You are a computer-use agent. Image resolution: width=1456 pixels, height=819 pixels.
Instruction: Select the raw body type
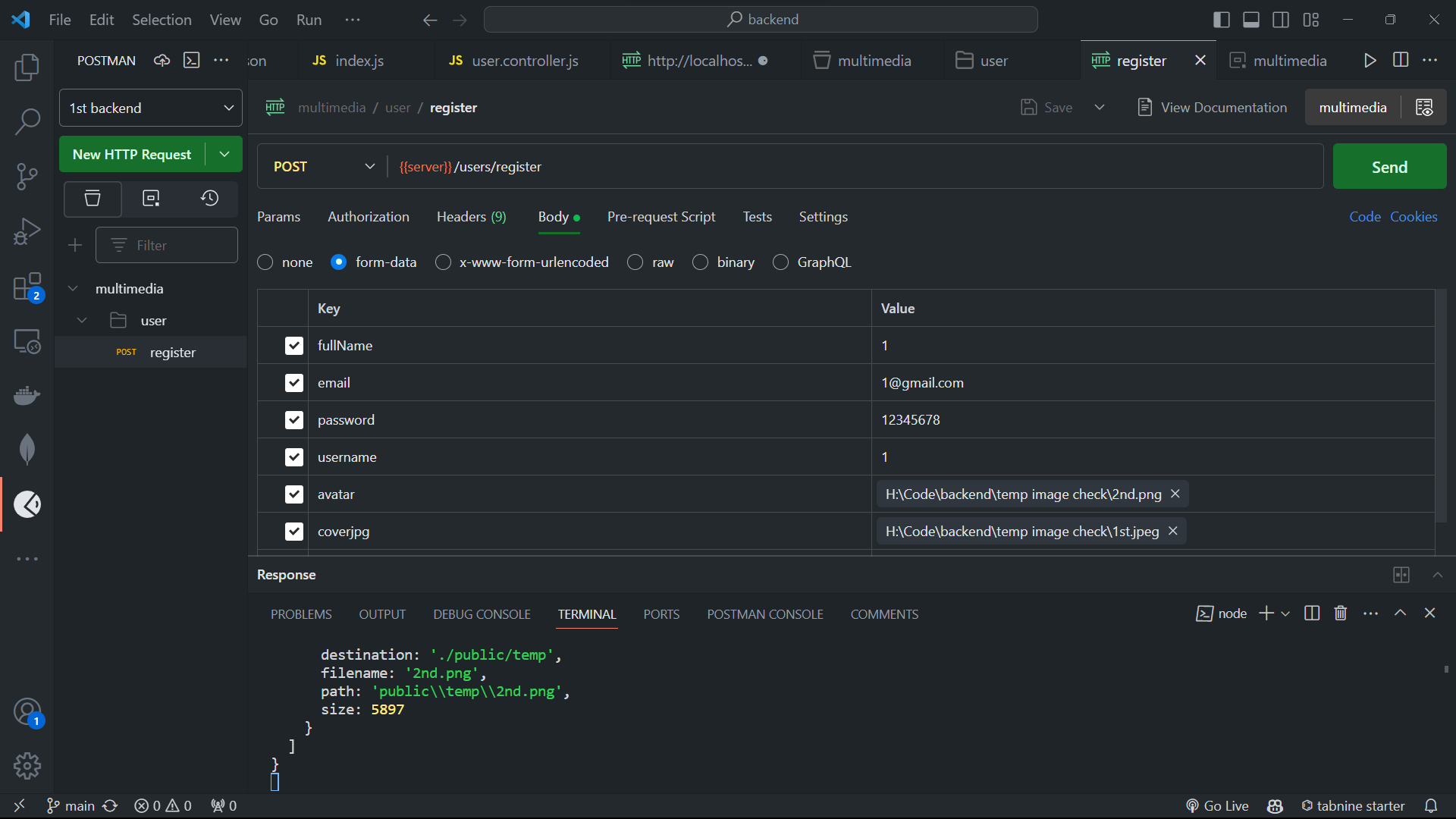coord(635,262)
